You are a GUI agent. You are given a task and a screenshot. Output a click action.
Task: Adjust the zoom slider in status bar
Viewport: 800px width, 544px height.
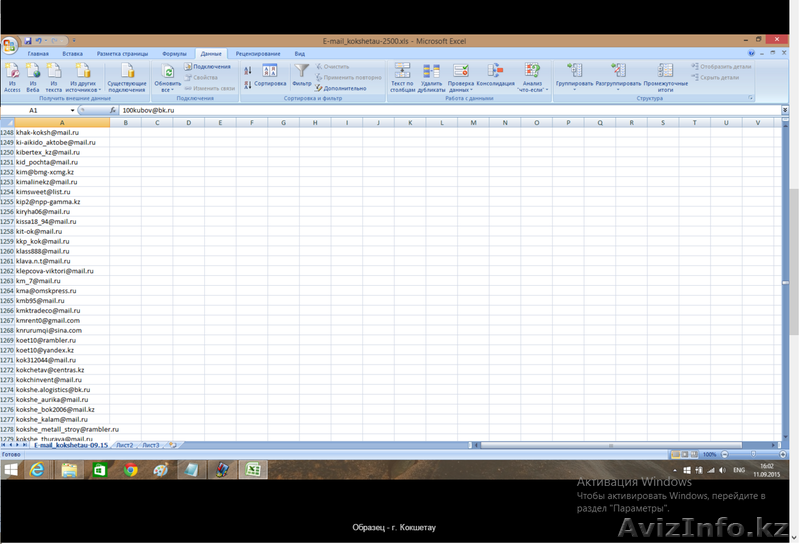(752, 454)
